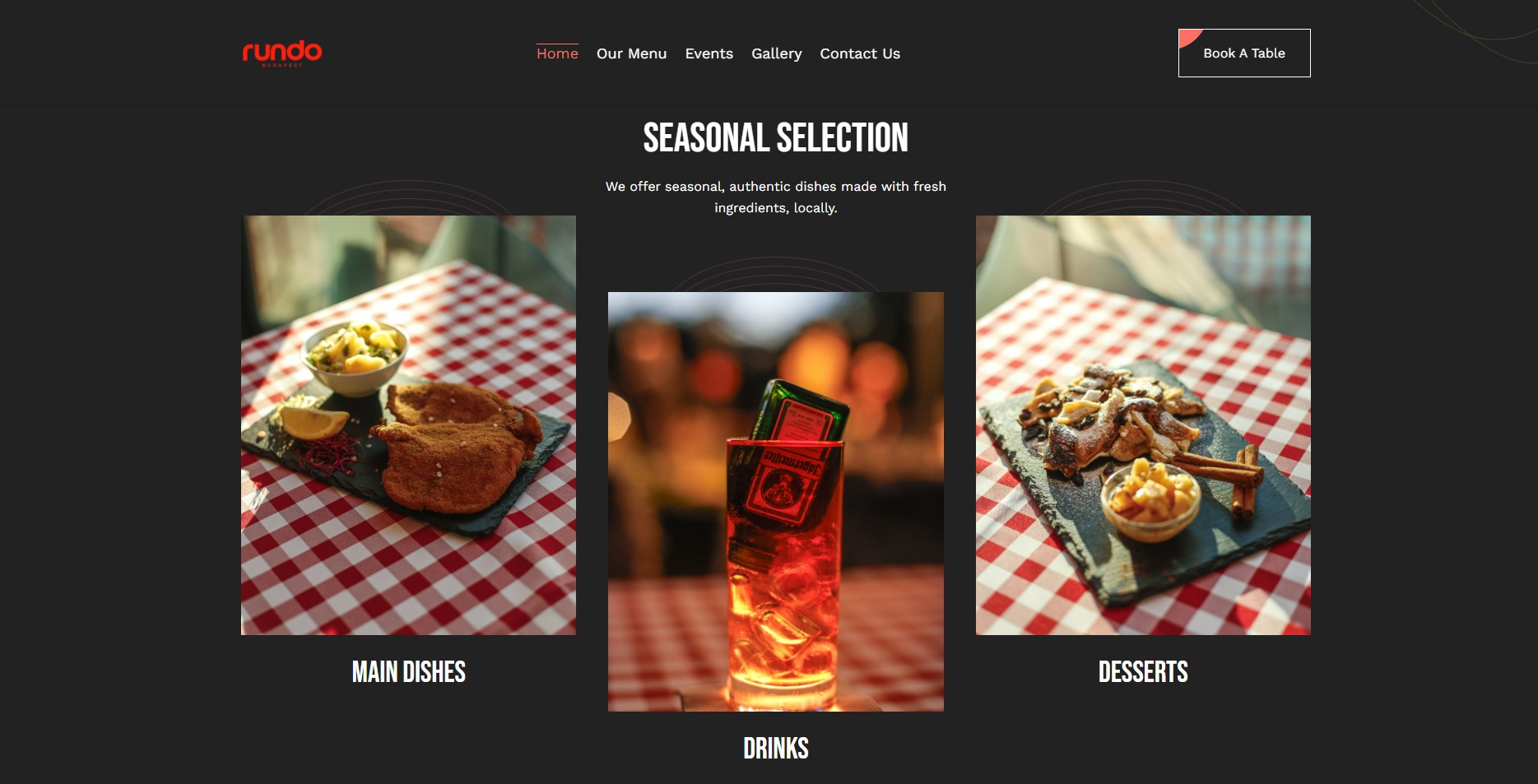Select the desserts pancake photo
Image resolution: width=1538 pixels, height=784 pixels.
tap(1143, 425)
